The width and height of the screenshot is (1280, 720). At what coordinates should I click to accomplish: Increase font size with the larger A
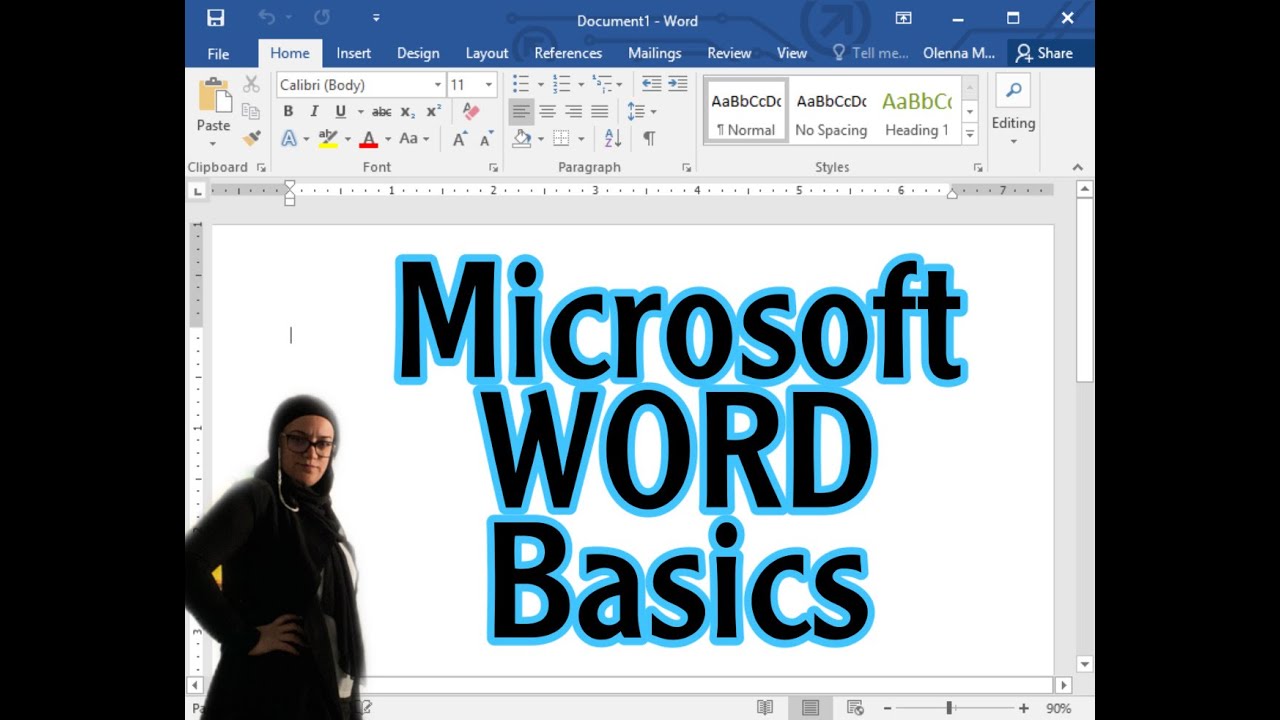pyautogui.click(x=460, y=139)
